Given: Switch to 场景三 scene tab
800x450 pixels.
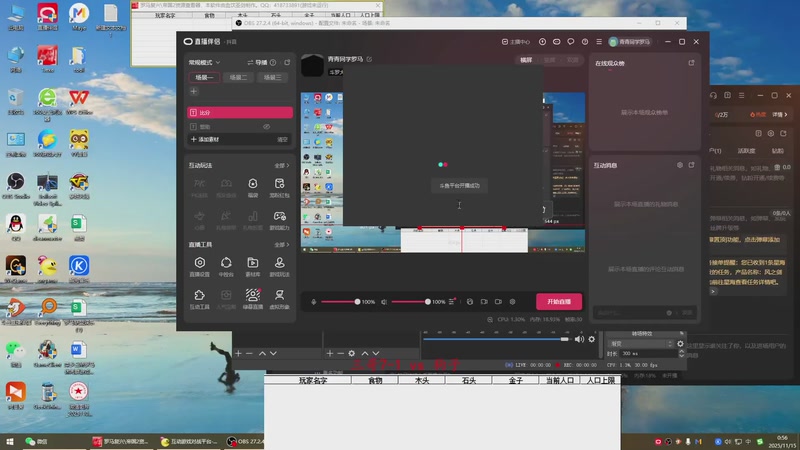Looking at the screenshot, I should [272, 78].
